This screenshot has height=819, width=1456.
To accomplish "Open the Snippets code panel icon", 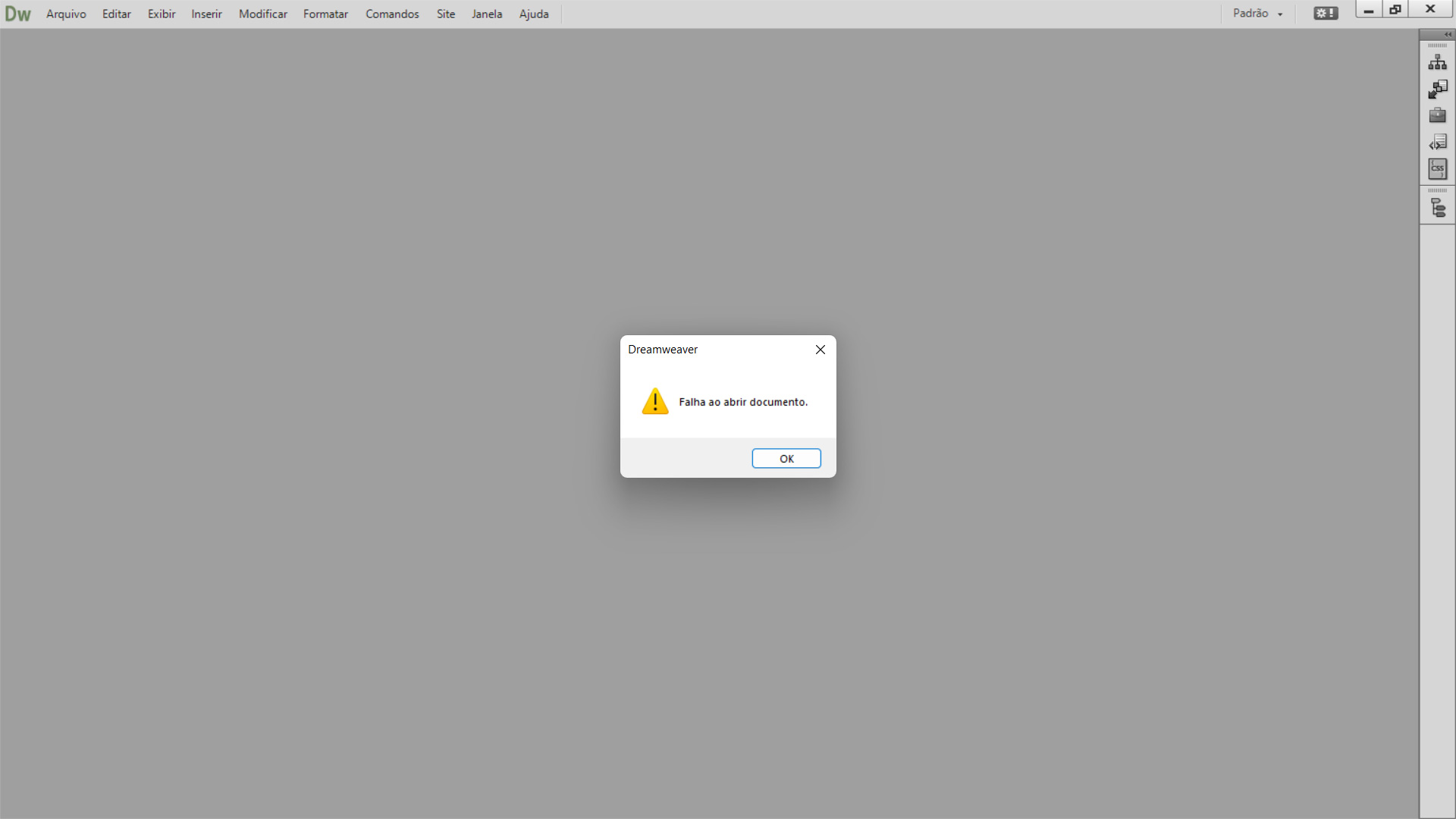I will pyautogui.click(x=1437, y=142).
